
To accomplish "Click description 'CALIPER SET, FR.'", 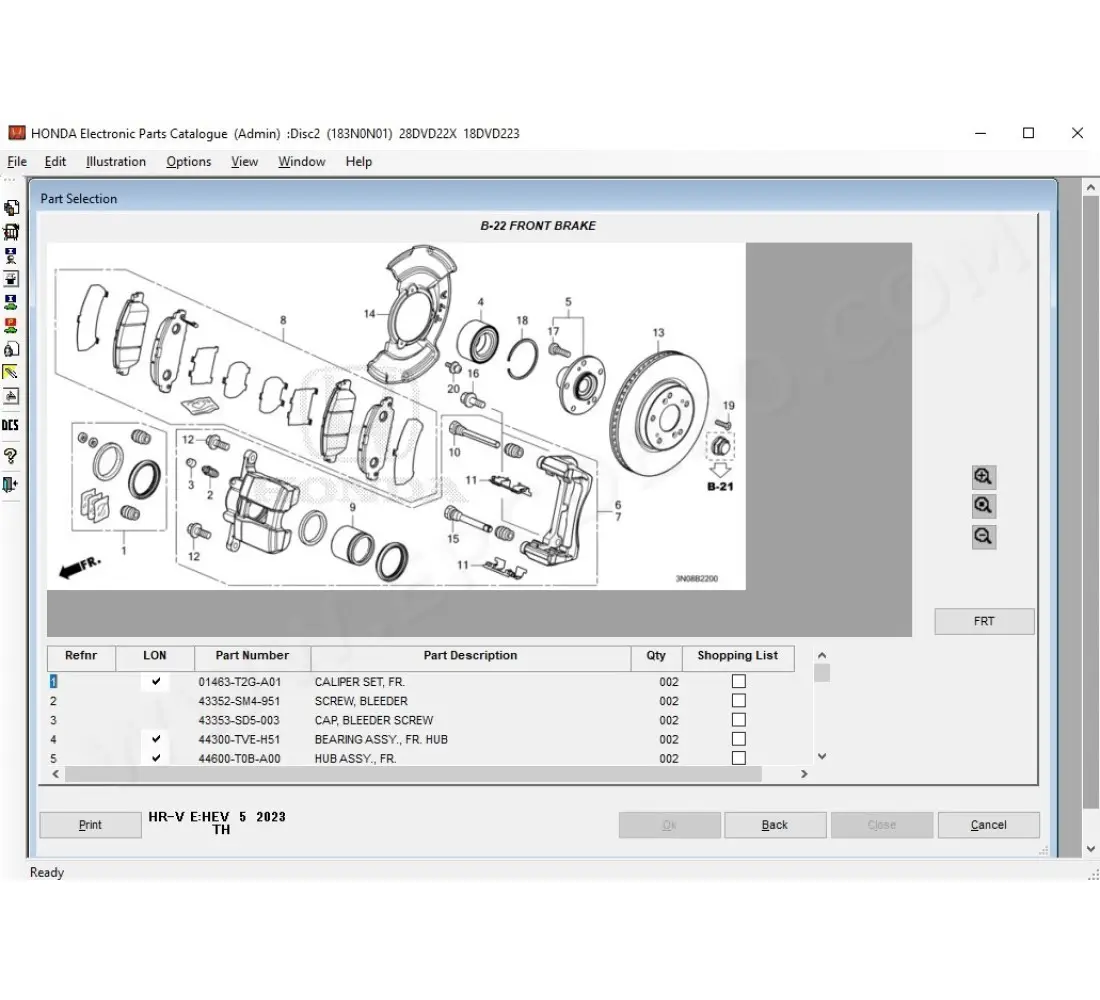I will point(360,682).
